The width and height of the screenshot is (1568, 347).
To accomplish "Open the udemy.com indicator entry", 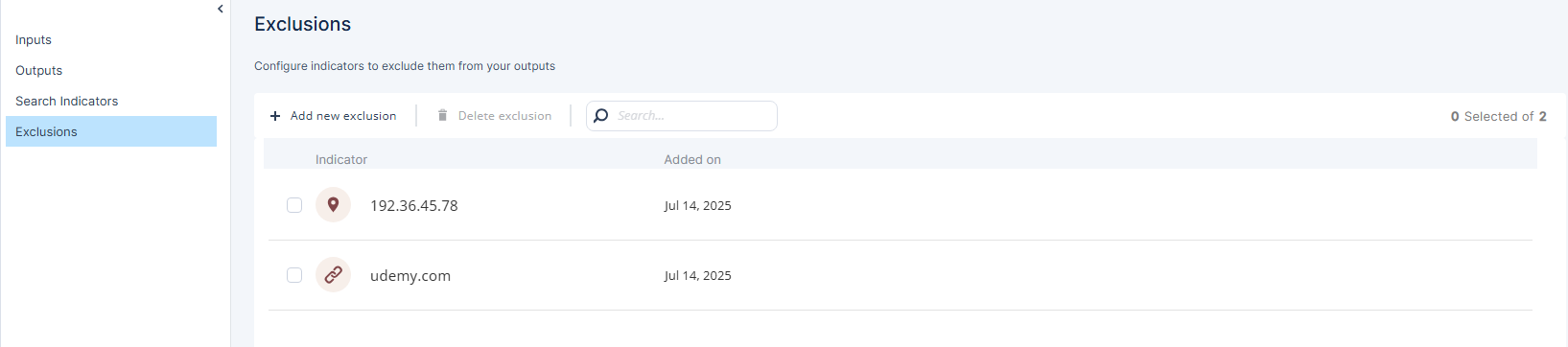I will click(x=410, y=275).
